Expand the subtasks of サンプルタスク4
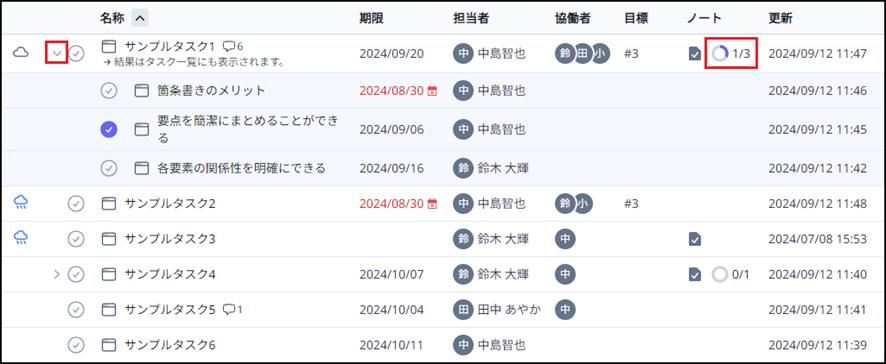This screenshot has height=364, width=886. [56, 275]
